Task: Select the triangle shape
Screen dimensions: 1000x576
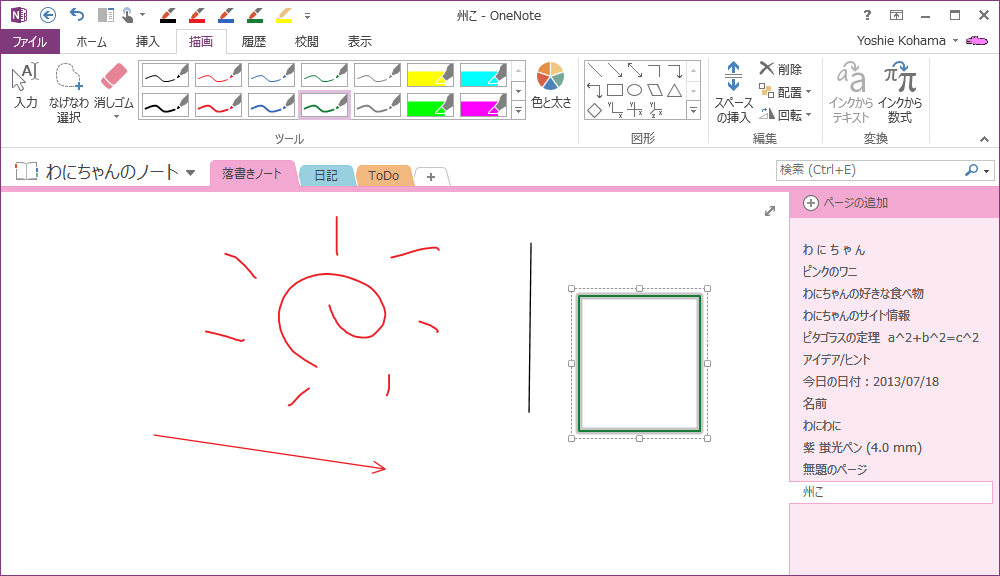Action: point(674,91)
